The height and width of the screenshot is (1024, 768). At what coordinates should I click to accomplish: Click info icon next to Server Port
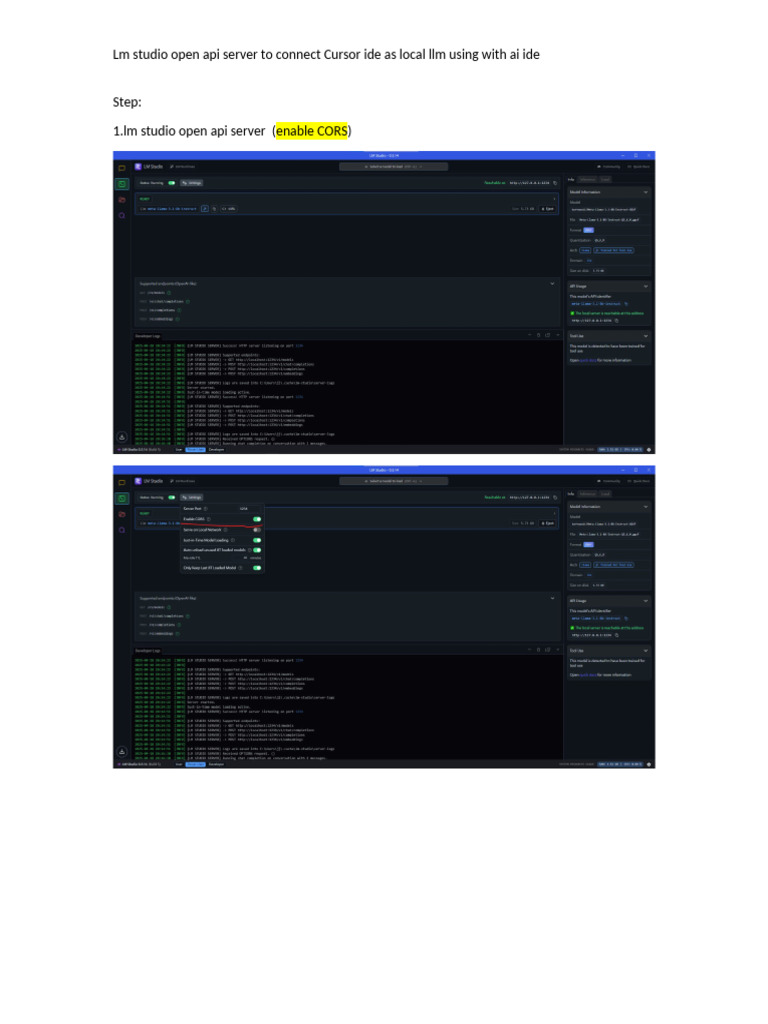tap(206, 509)
